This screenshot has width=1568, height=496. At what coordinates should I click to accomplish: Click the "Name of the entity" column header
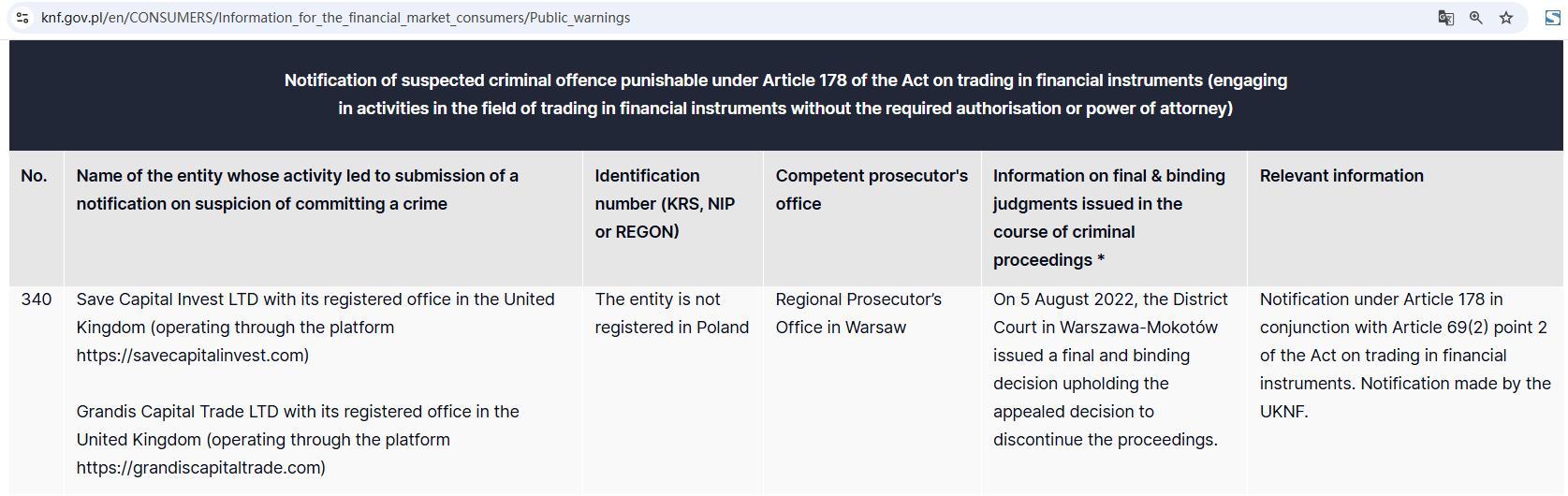(x=298, y=190)
